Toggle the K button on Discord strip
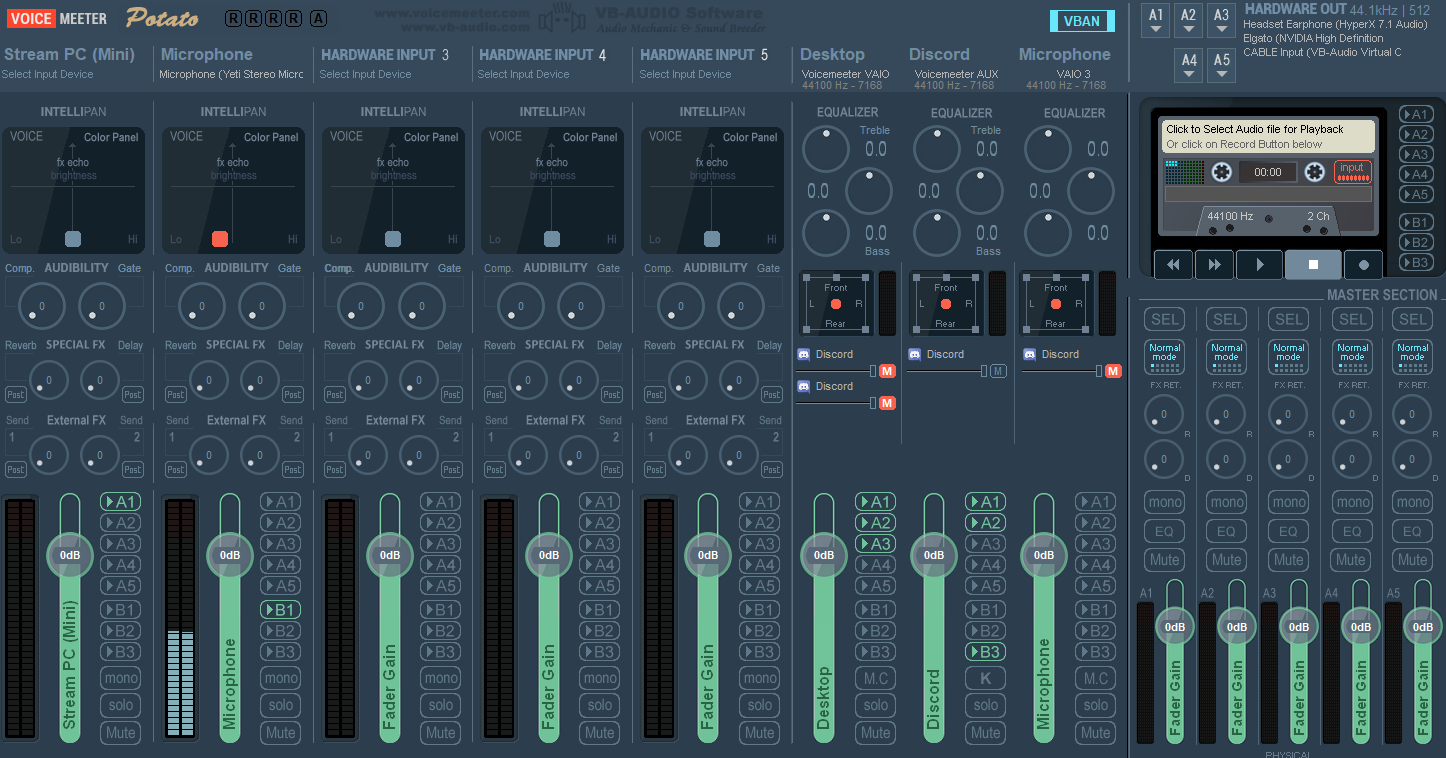1446x758 pixels. point(985,678)
